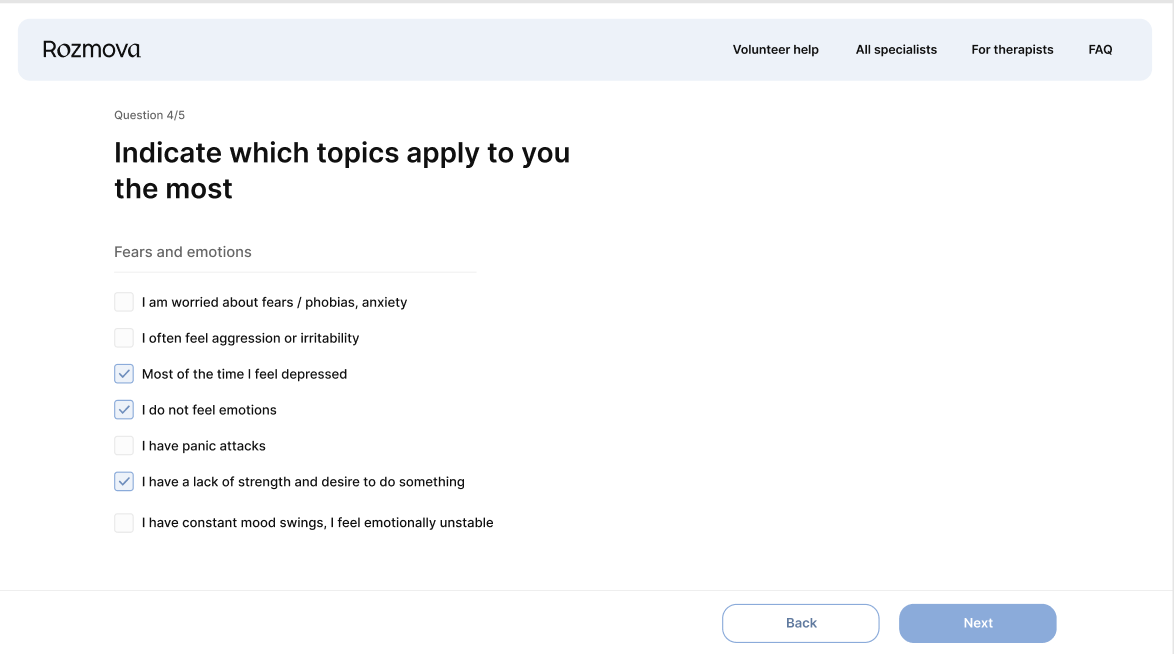
Task: Click the 'I do not feel emotions' label
Action: click(x=209, y=410)
